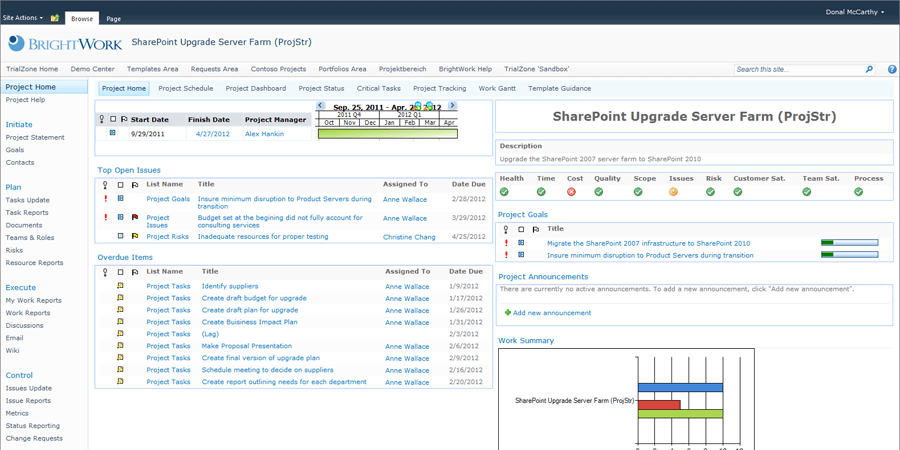Open Issue Reports in the sidebar
This screenshot has width=900, height=450.
(28, 401)
